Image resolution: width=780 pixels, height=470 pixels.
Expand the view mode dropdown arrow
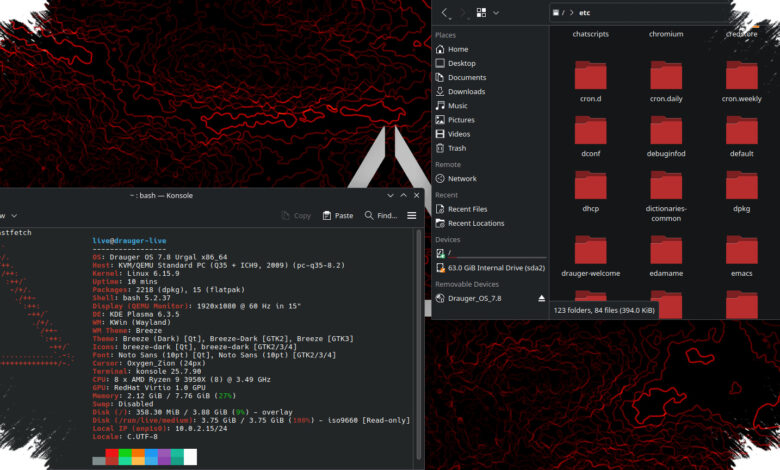[x=496, y=13]
